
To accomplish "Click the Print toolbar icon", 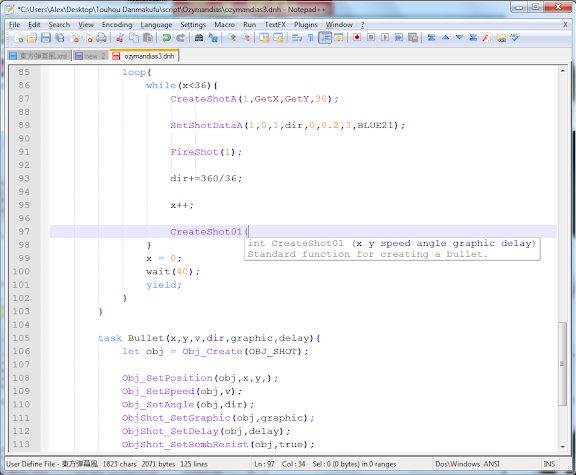I will (101, 37).
